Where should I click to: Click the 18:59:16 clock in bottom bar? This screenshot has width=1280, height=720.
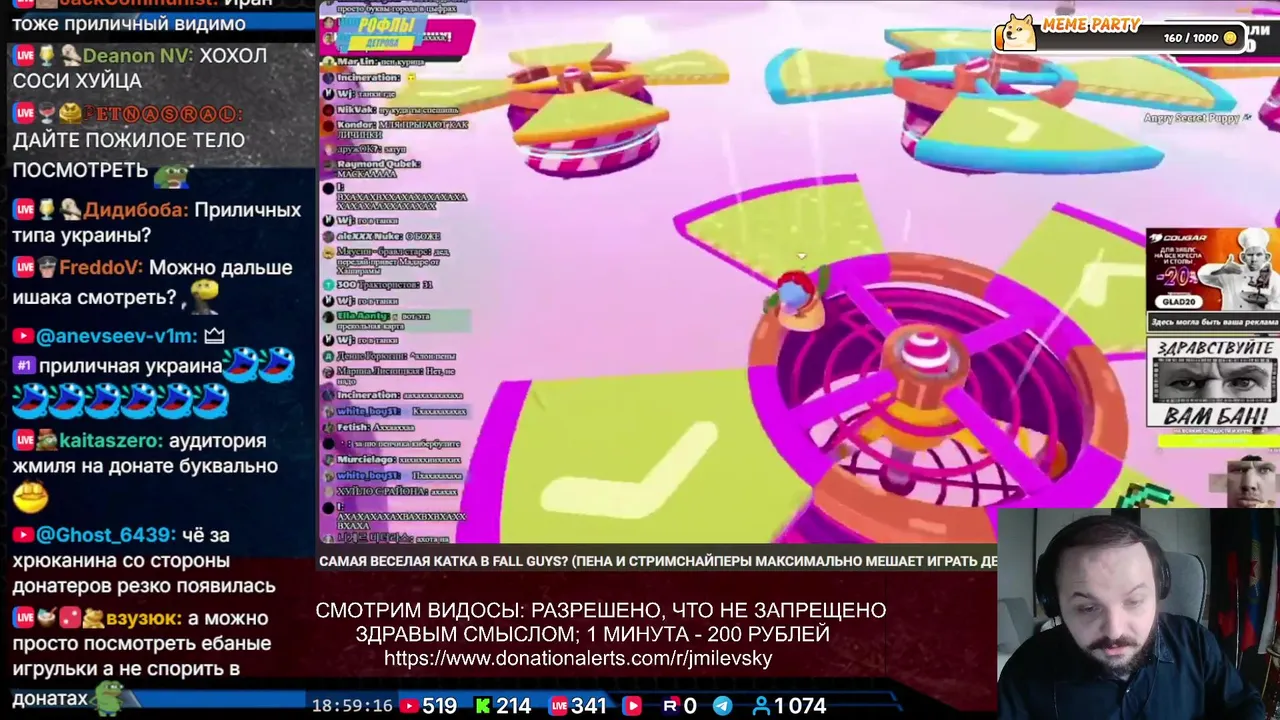352,706
